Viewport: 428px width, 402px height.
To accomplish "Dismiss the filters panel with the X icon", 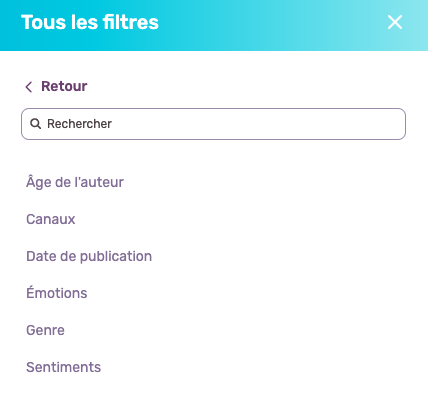I will pyautogui.click(x=395, y=22).
